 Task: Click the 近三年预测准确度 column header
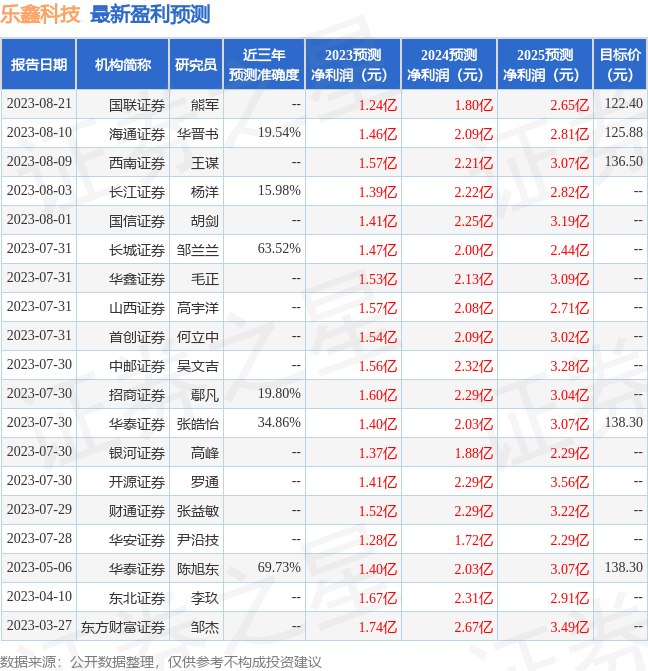pyautogui.click(x=264, y=65)
